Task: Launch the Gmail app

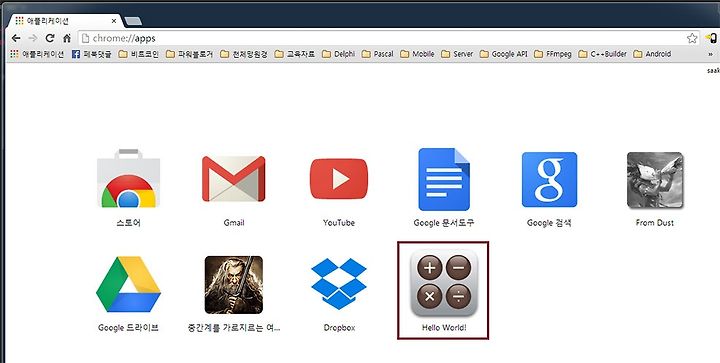Action: point(233,179)
